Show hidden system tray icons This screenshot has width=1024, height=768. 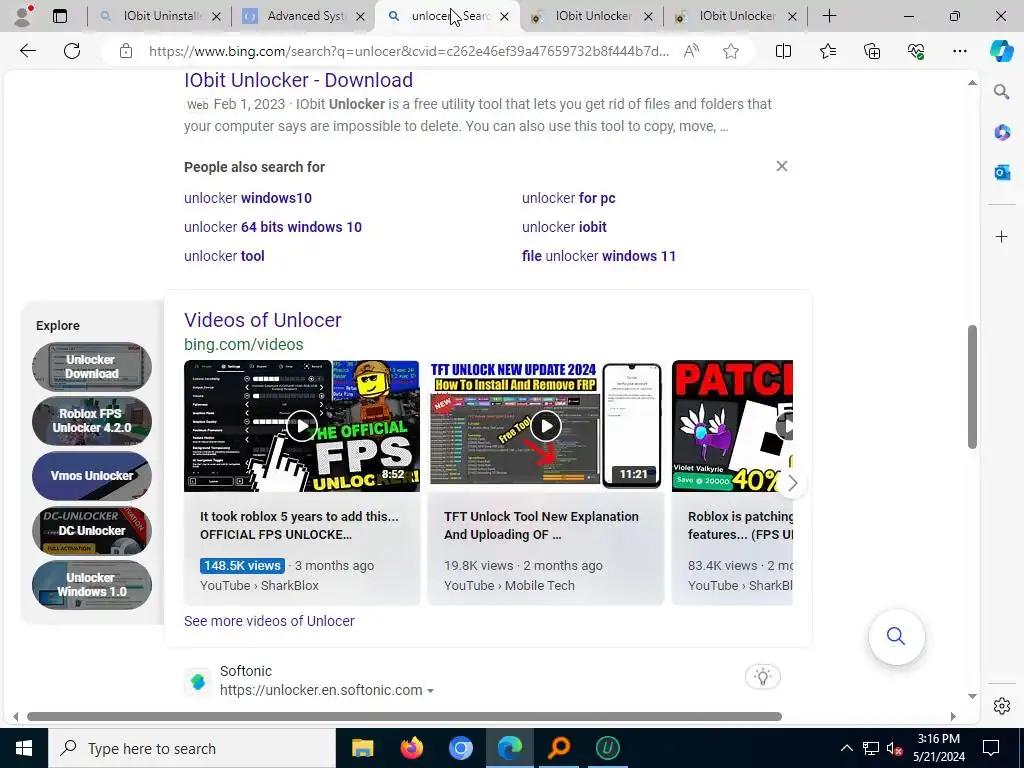click(846, 748)
